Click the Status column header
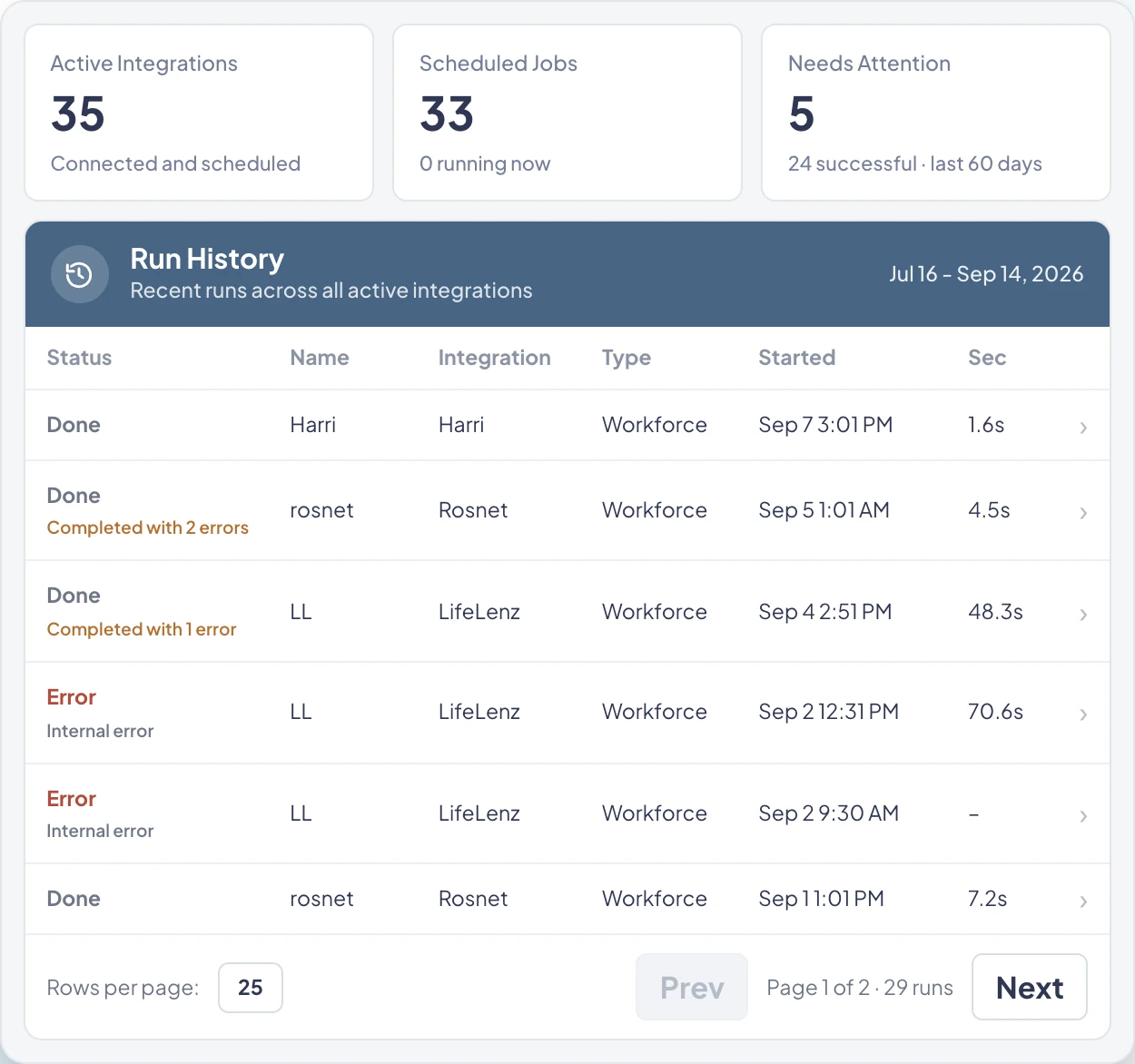Screen dimensions: 1135x1064 click(79, 358)
